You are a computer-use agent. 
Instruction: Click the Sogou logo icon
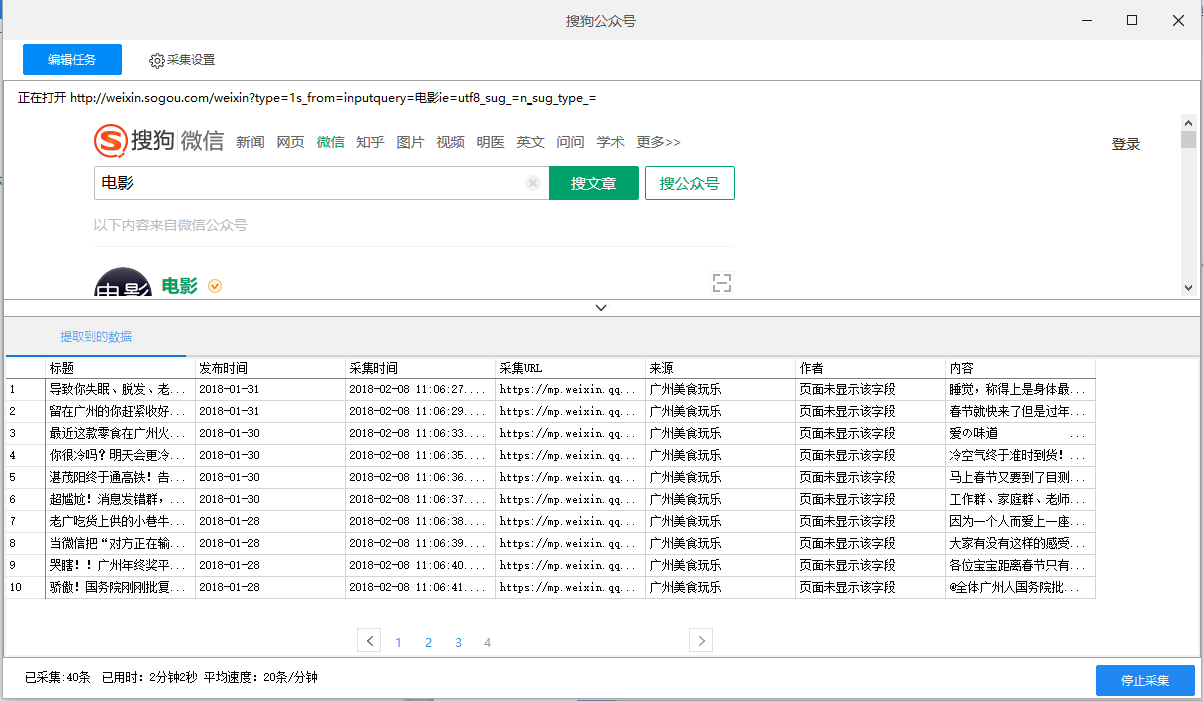point(111,141)
